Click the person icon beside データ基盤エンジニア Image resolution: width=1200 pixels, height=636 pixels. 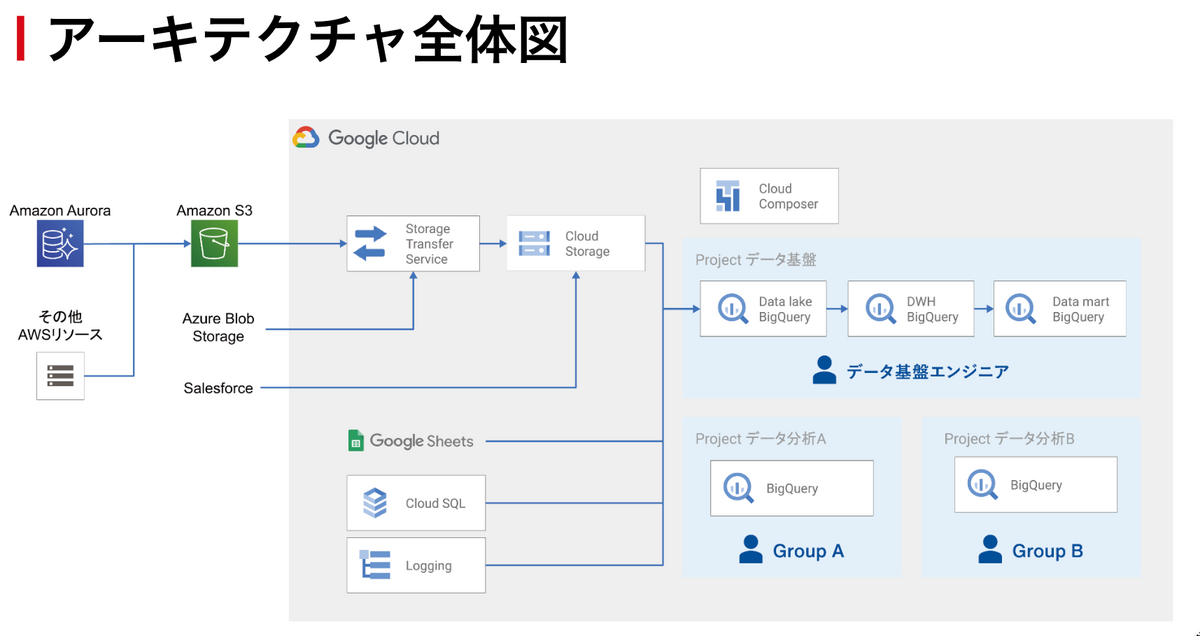tap(824, 371)
